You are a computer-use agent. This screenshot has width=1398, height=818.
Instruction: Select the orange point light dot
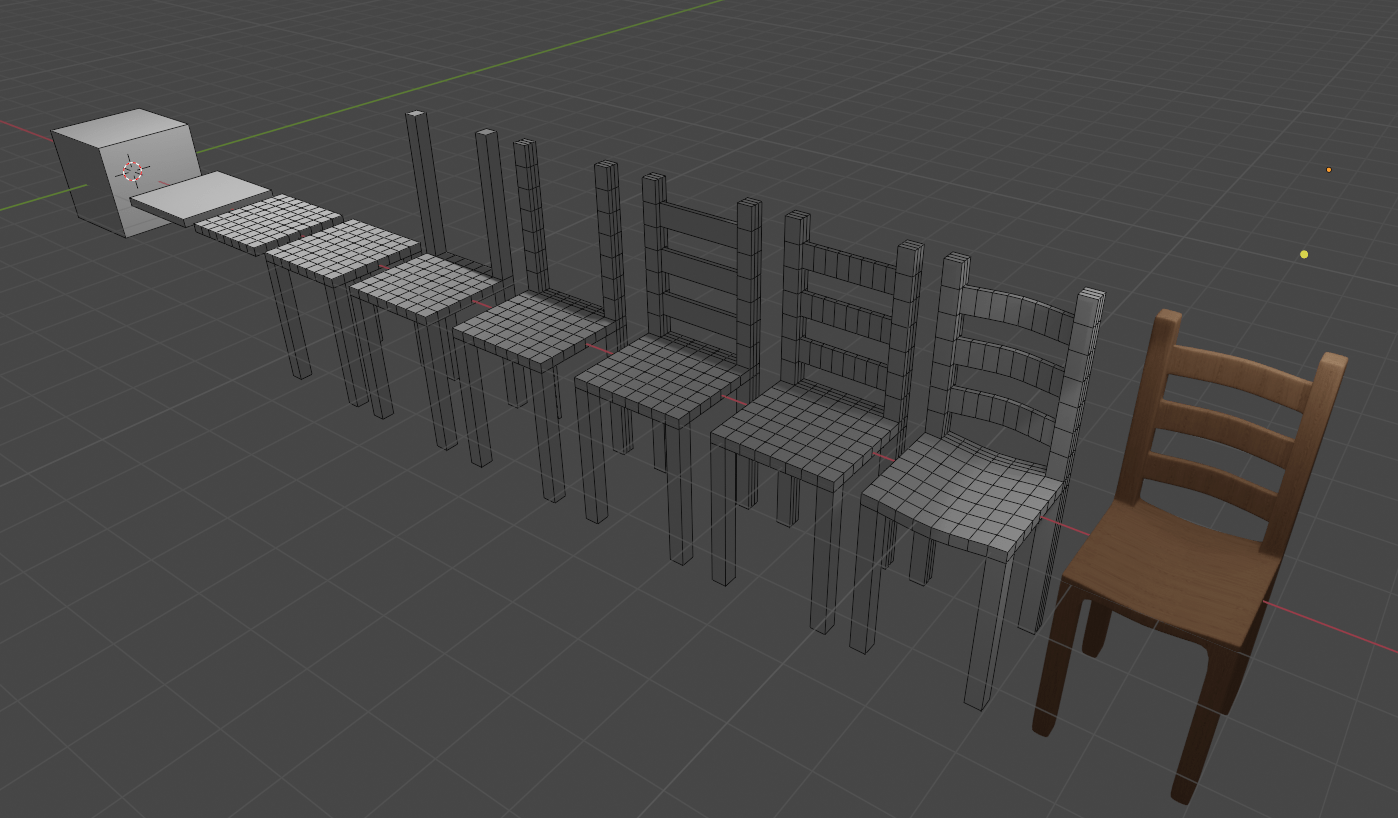click(x=1328, y=169)
